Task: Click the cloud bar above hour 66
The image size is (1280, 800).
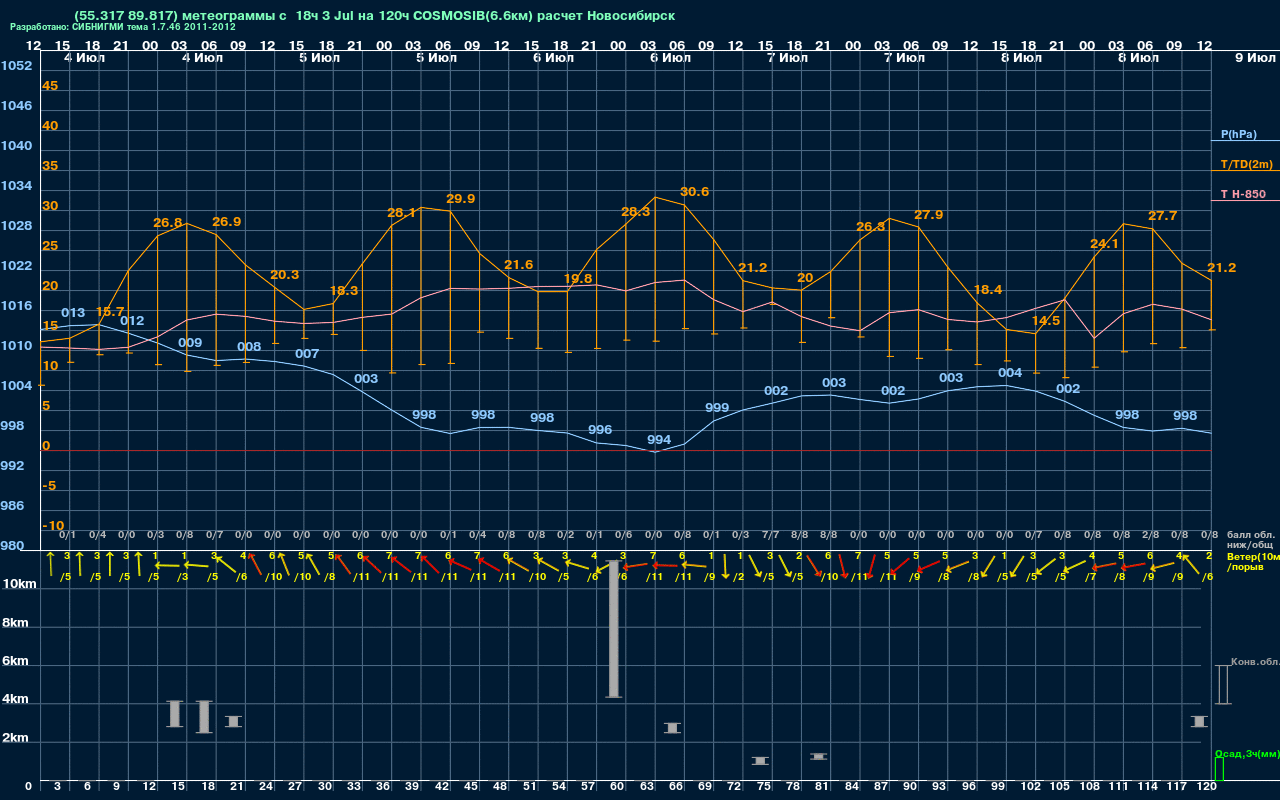Action: click(672, 727)
